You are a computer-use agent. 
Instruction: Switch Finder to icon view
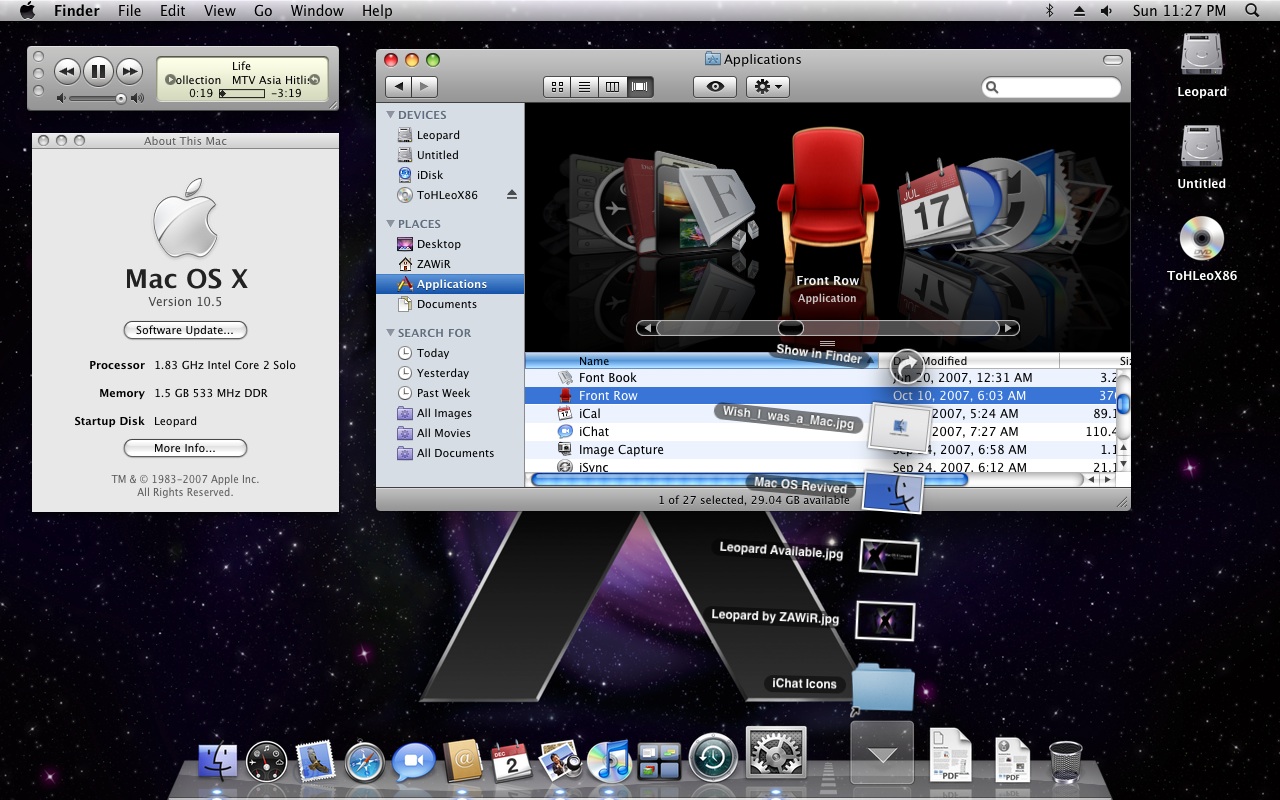(x=557, y=87)
